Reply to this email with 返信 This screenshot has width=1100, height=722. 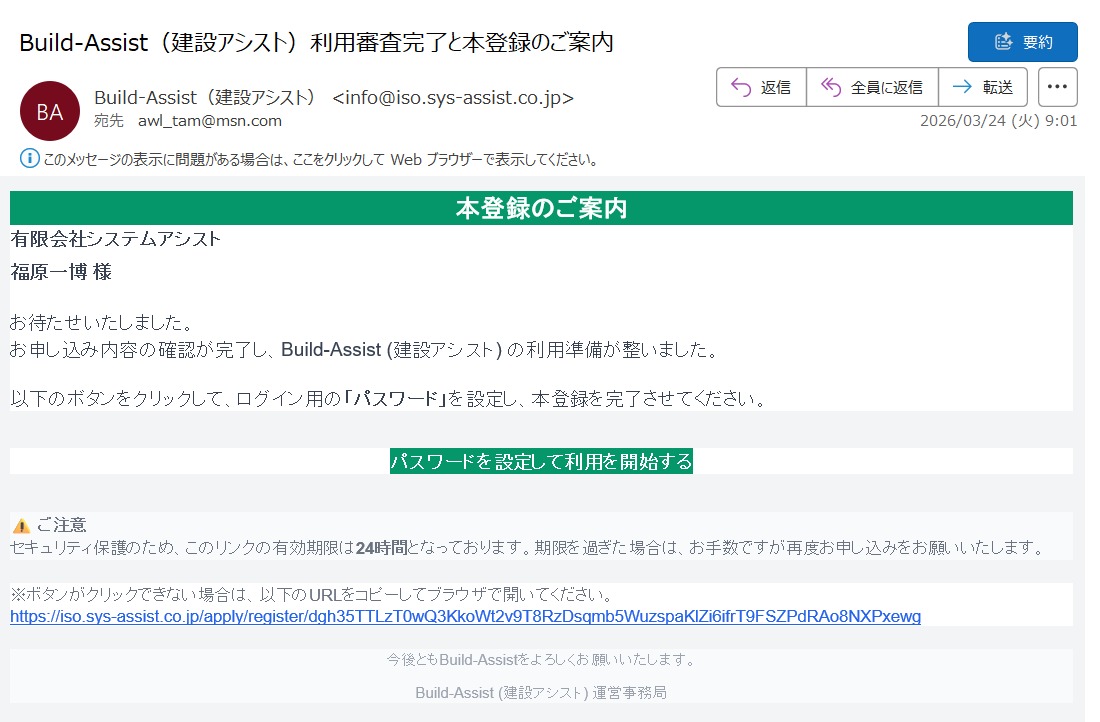(x=761, y=87)
